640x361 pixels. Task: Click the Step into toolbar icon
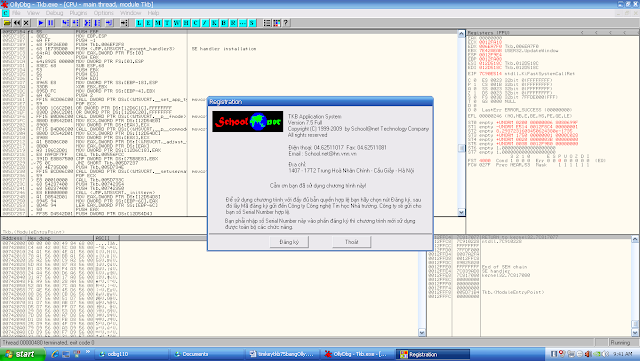66,23
